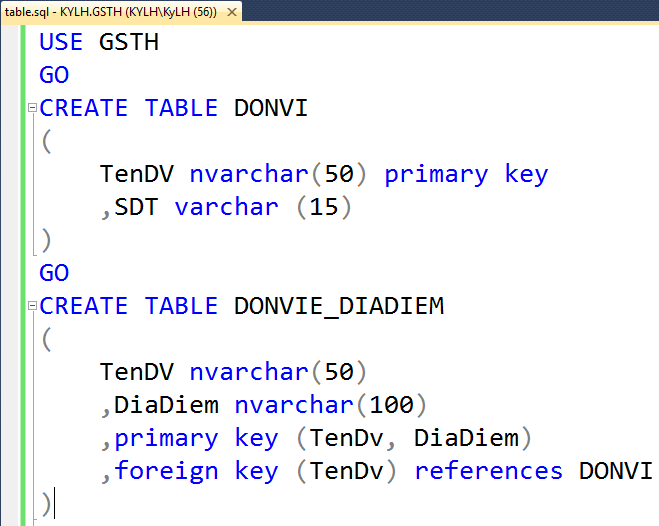Click the DiaDiem column name

(166, 405)
